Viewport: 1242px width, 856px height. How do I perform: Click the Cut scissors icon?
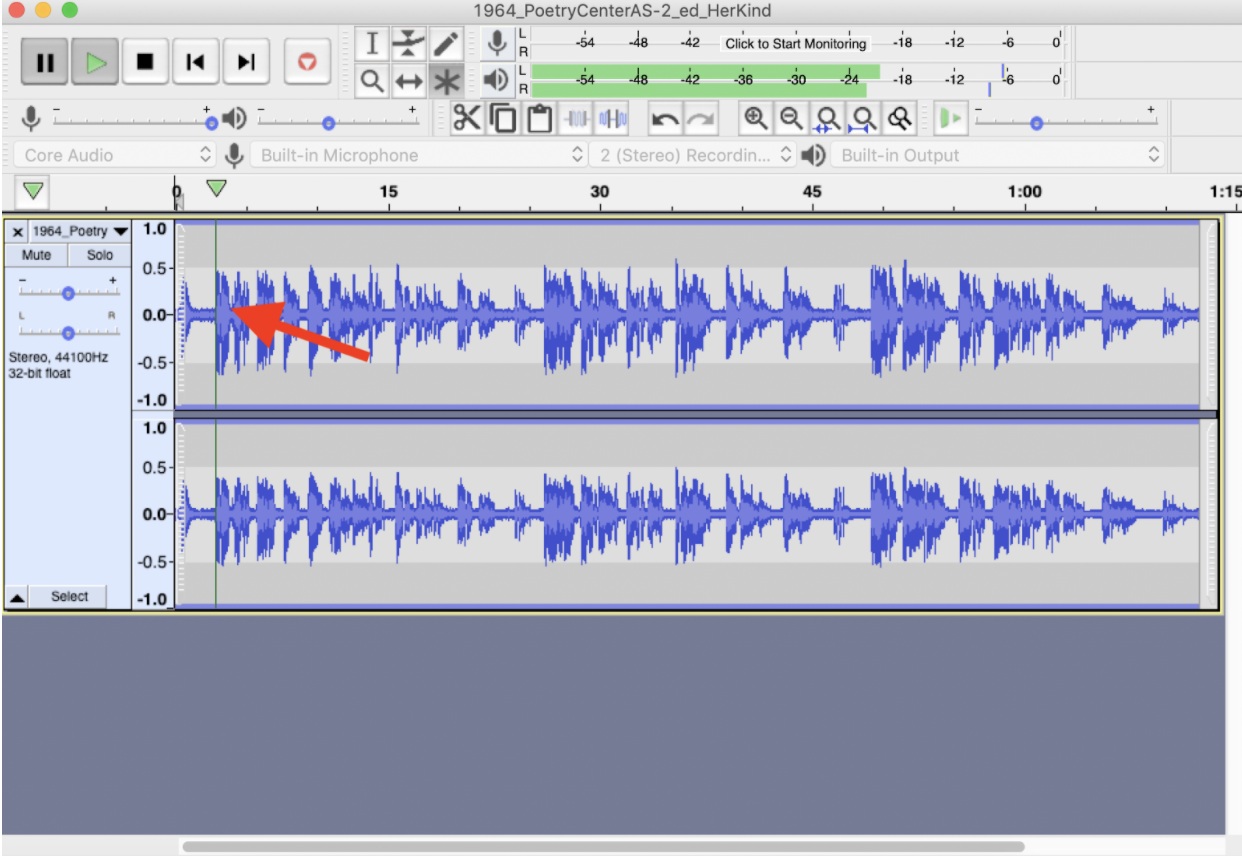tap(467, 119)
